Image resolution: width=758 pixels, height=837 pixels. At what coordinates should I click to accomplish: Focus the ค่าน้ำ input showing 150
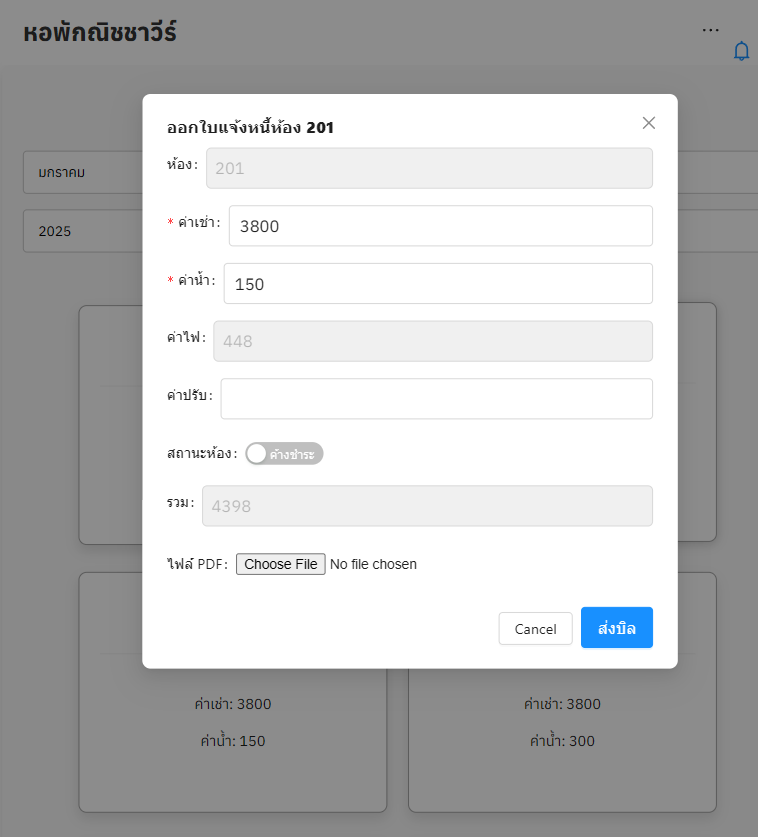click(437, 284)
